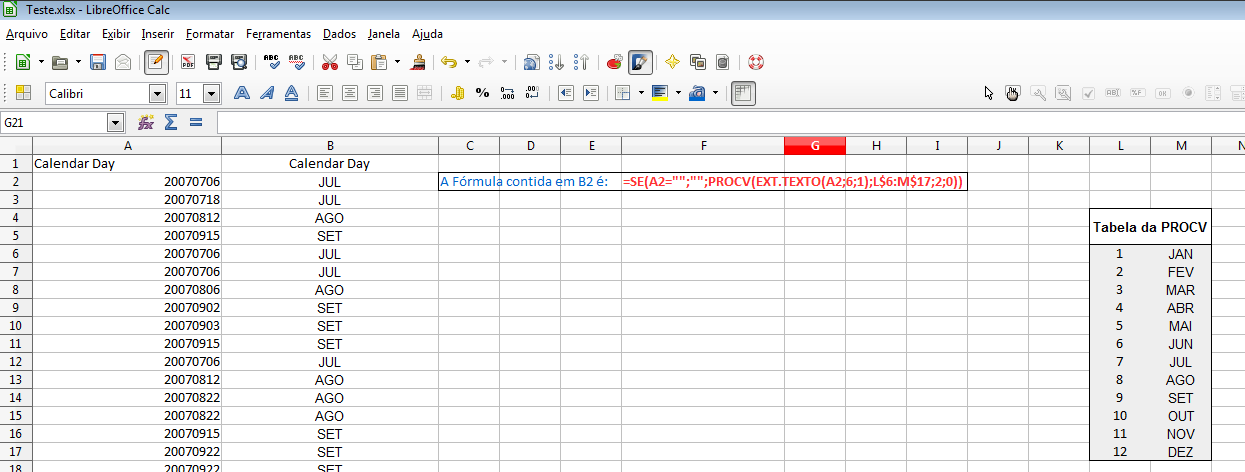Create a new spreadsheet document
1245x472 pixels.
22,62
